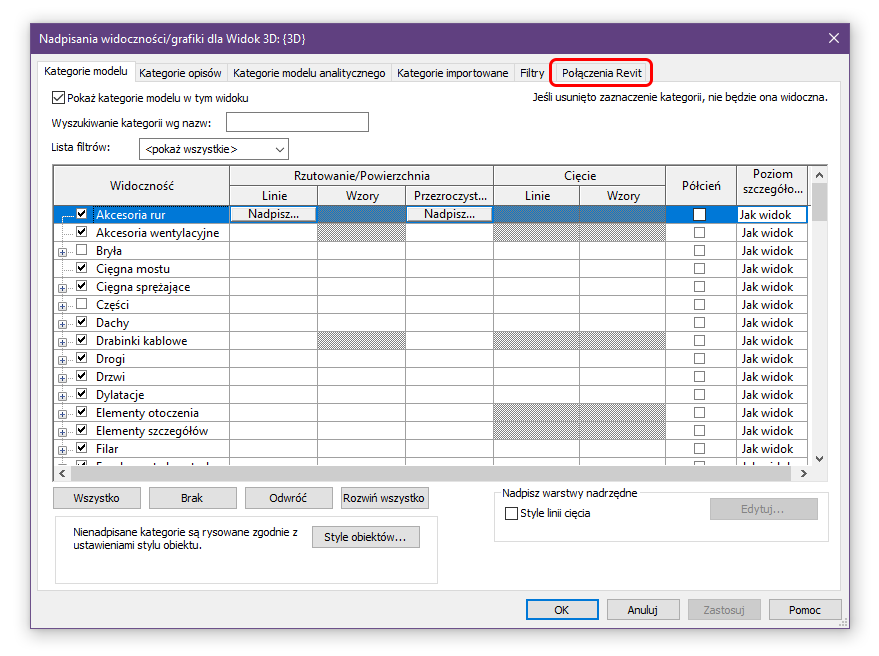
Task: Open the Lista filtrów dropdown
Action: click(214, 149)
